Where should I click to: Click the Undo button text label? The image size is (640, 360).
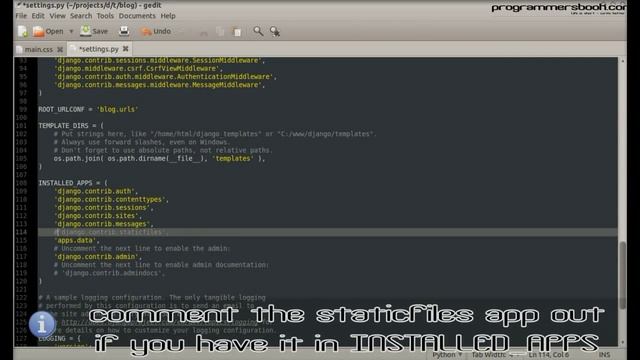click(x=162, y=31)
